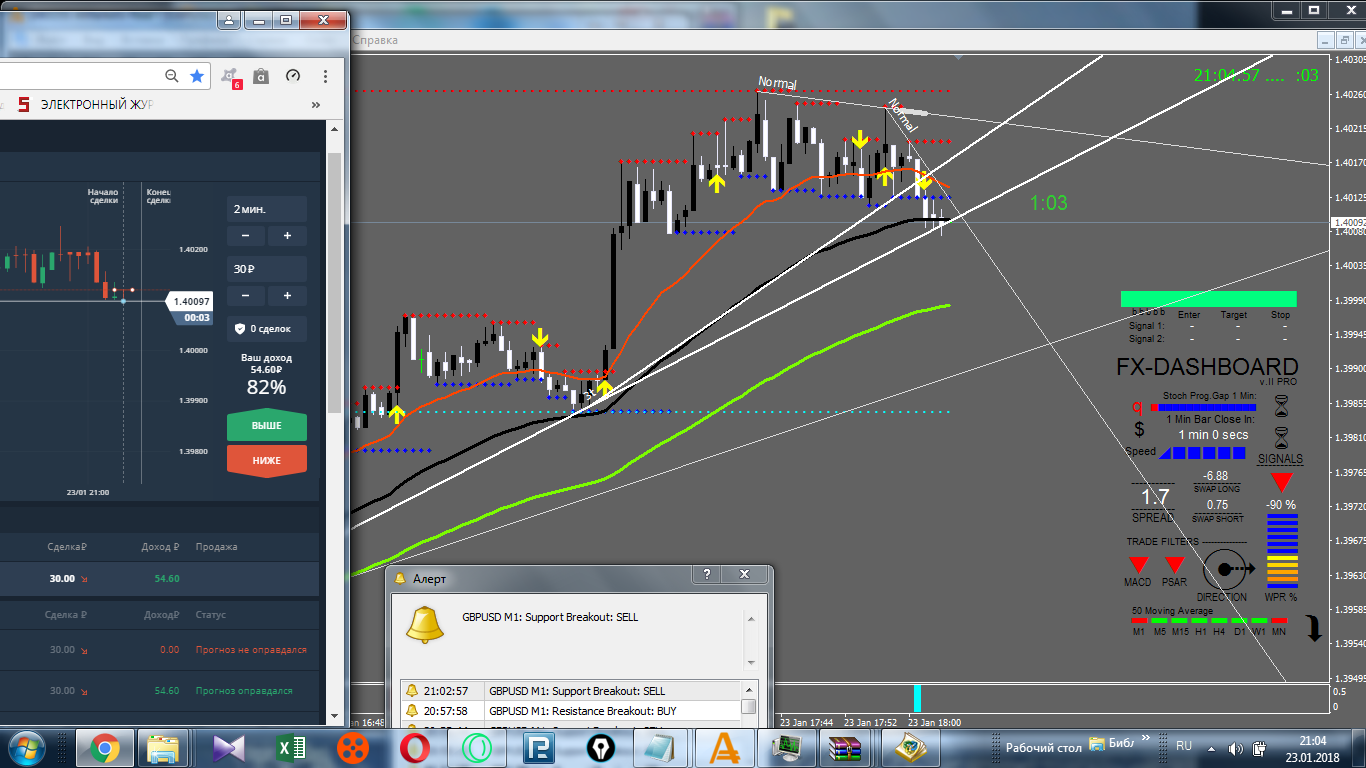
Task: Click the red НИЖЕ button
Action: click(x=267, y=460)
